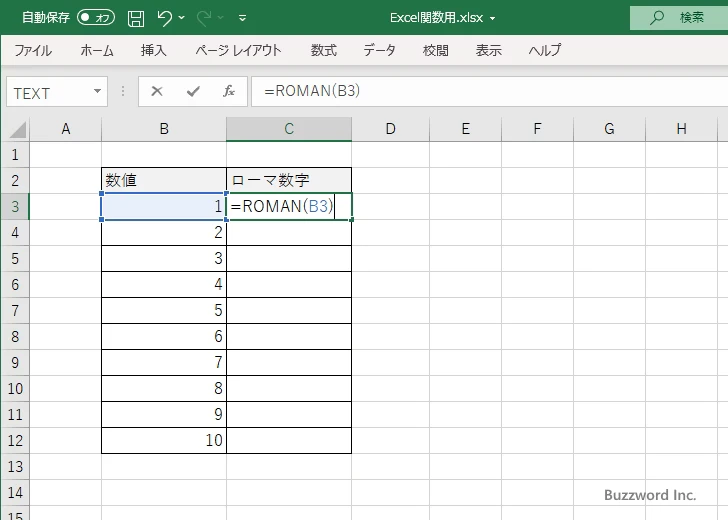This screenshot has height=520, width=728.
Task: Click the Select All corner triangle
Action: click(17, 130)
